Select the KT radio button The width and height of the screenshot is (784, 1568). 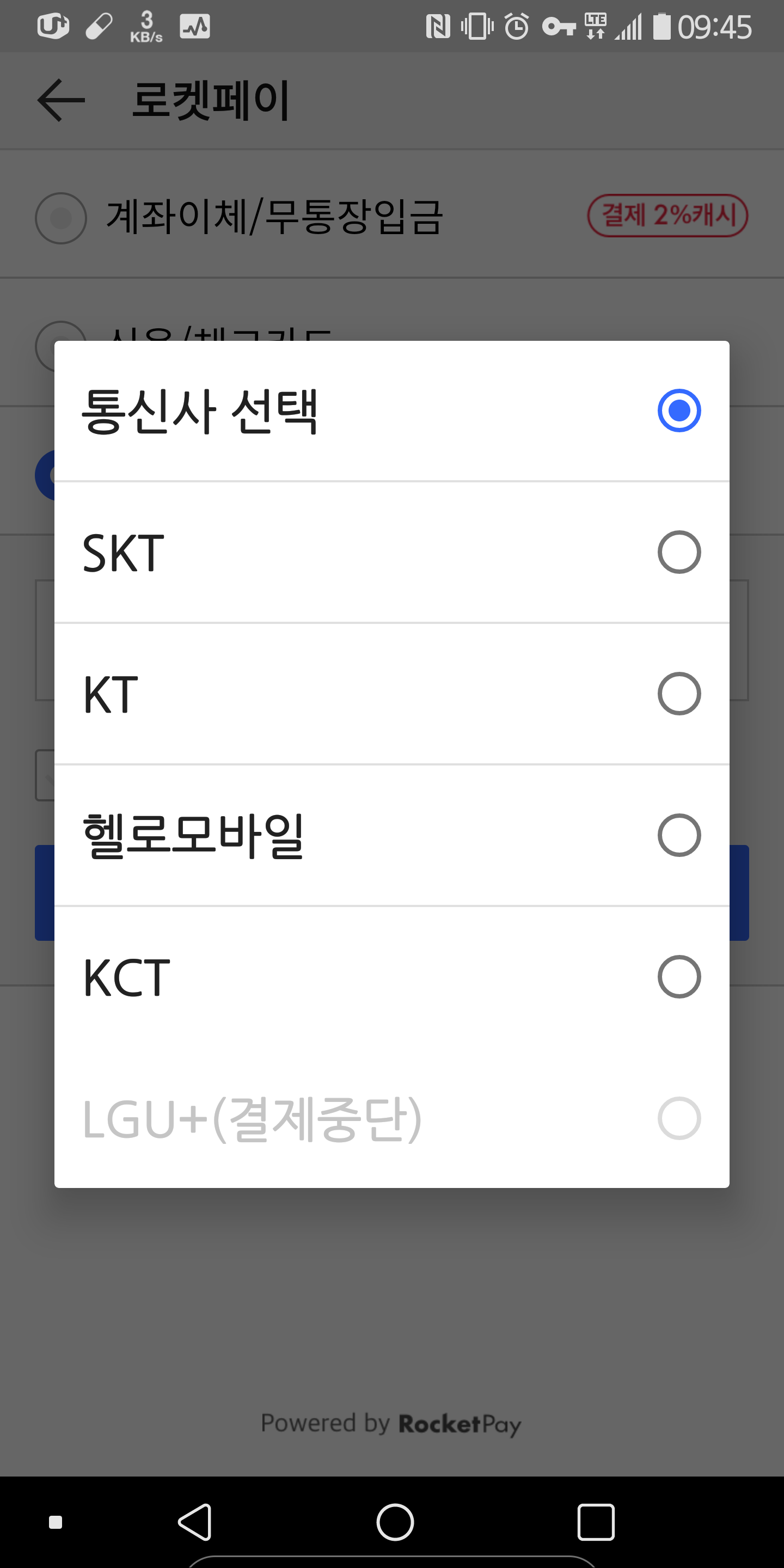[679, 693]
